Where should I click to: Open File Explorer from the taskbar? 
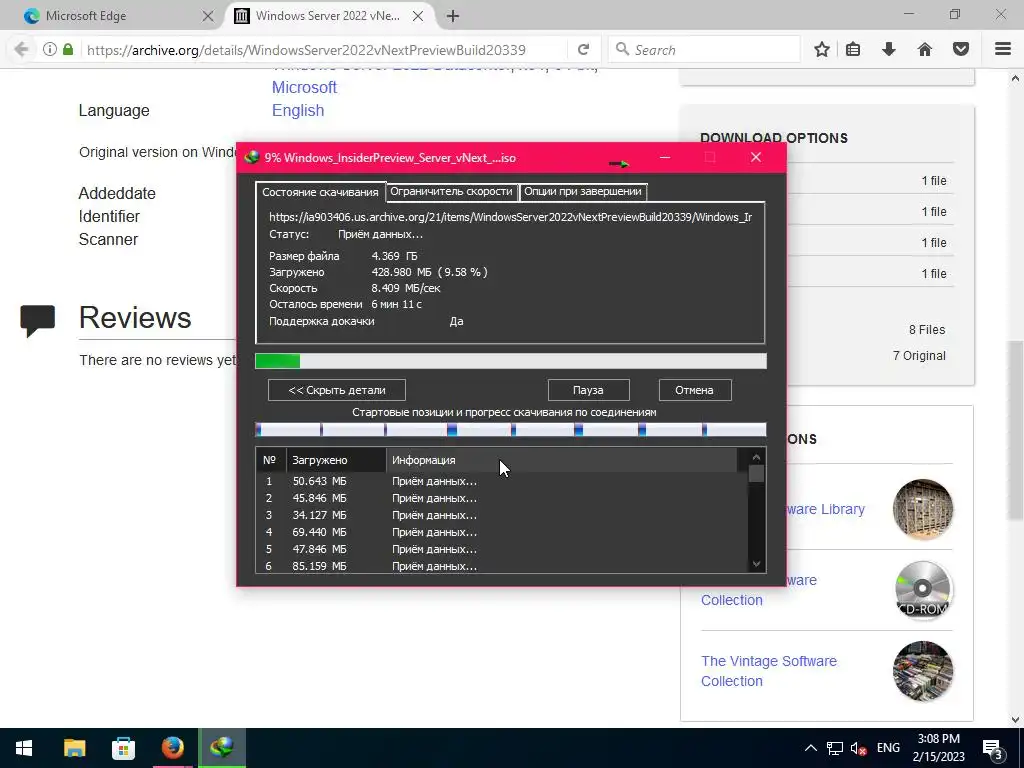[x=74, y=748]
